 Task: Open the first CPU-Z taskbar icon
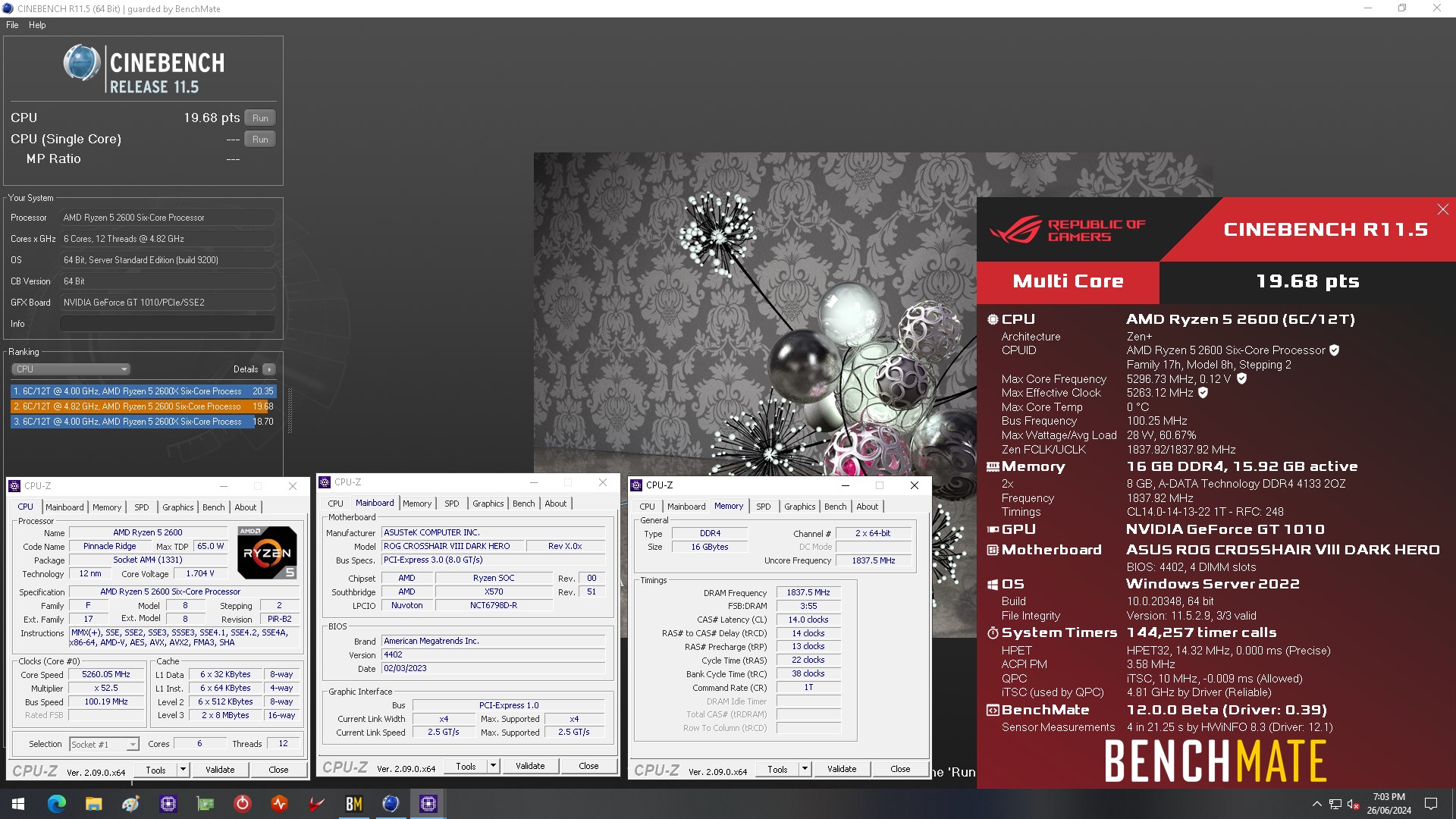pos(168,804)
